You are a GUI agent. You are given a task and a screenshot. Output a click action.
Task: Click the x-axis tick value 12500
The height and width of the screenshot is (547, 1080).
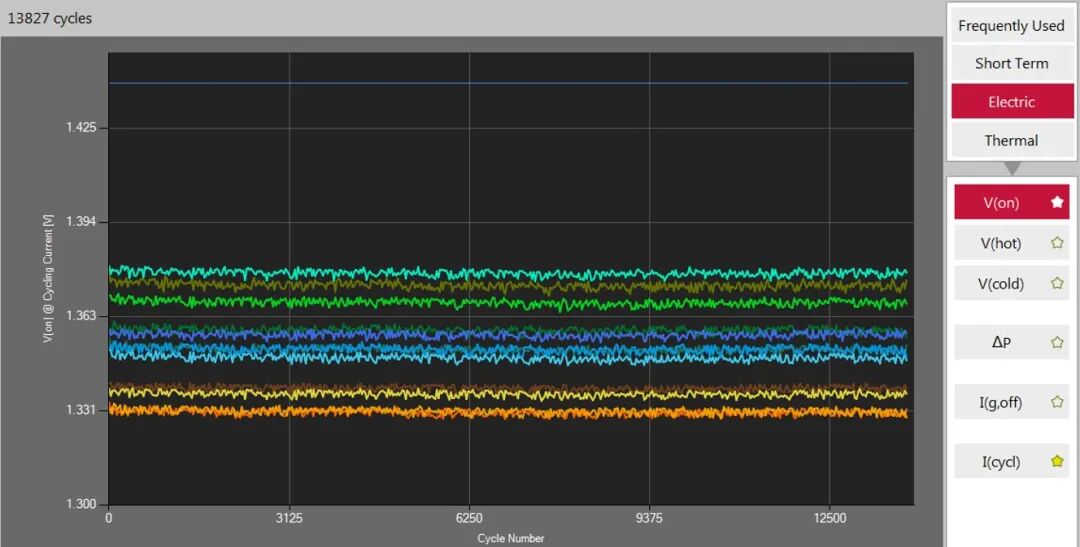coord(829,518)
